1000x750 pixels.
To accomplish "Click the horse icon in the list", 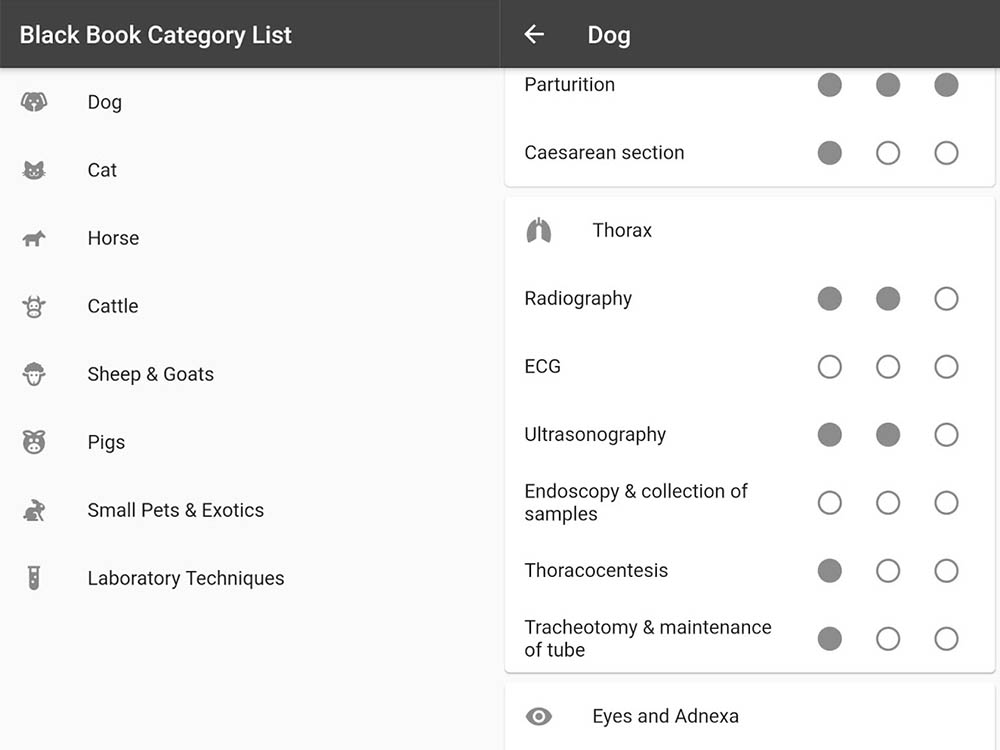I will (x=34, y=238).
